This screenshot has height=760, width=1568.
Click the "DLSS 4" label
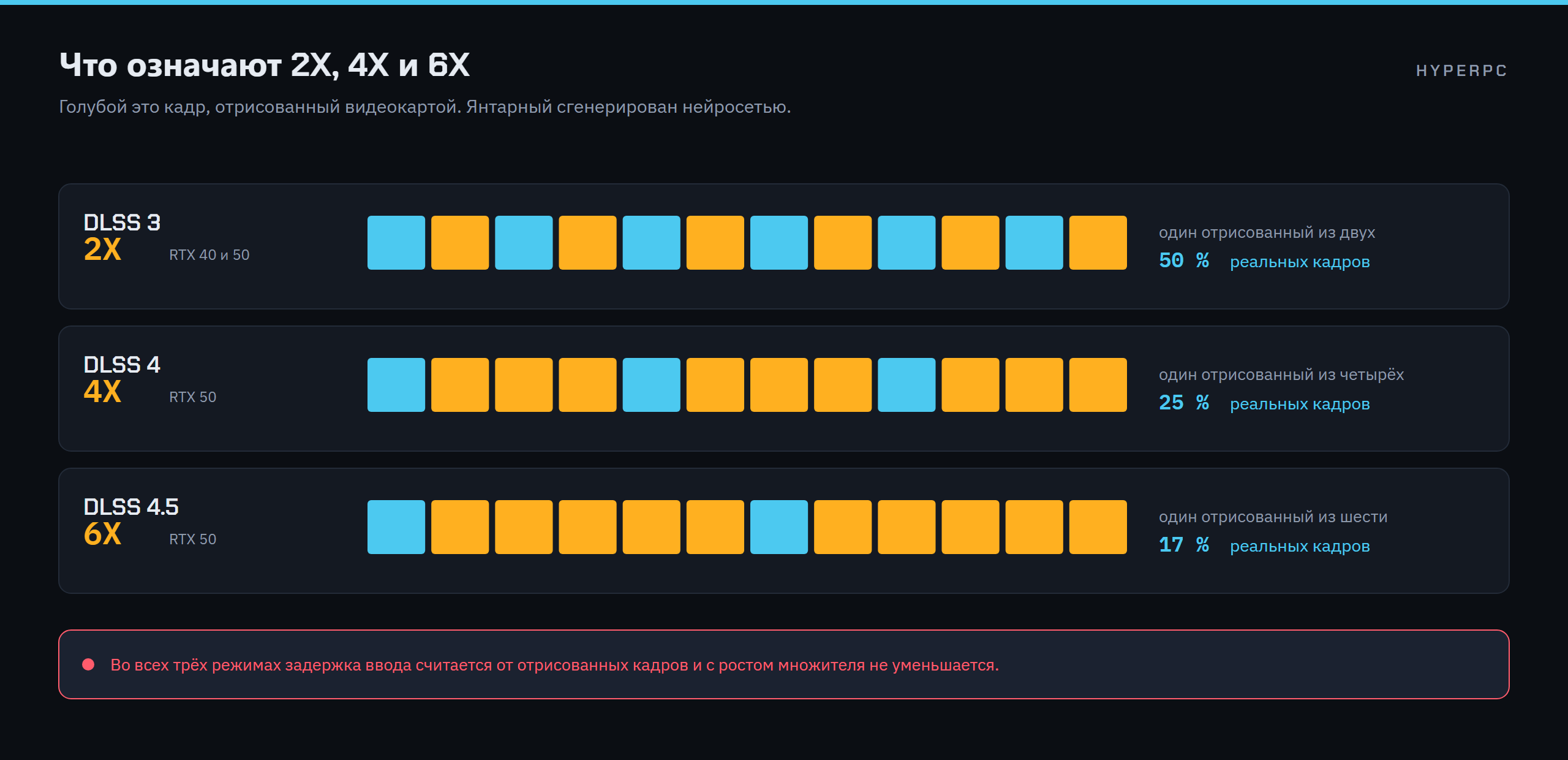pos(122,365)
